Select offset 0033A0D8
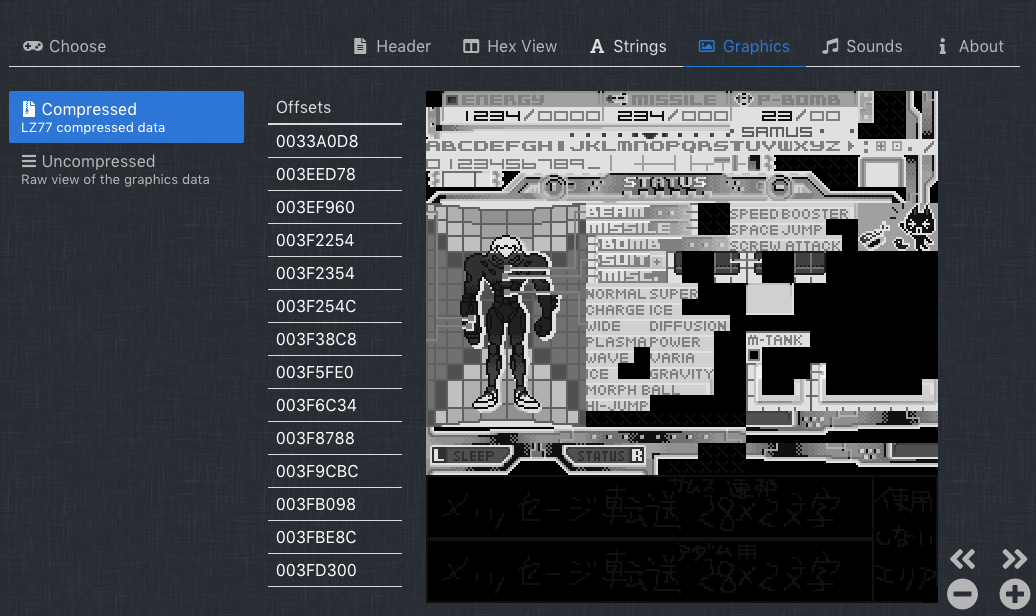 (335, 141)
